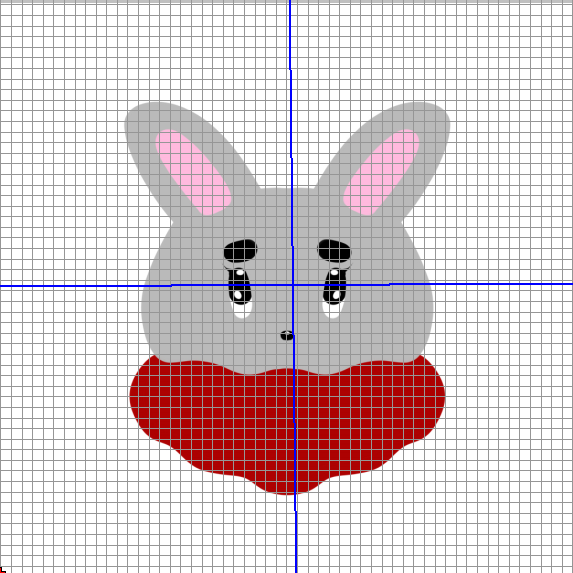Click the bunny's left black eyebrow
This screenshot has width=573, height=573.
point(240,251)
